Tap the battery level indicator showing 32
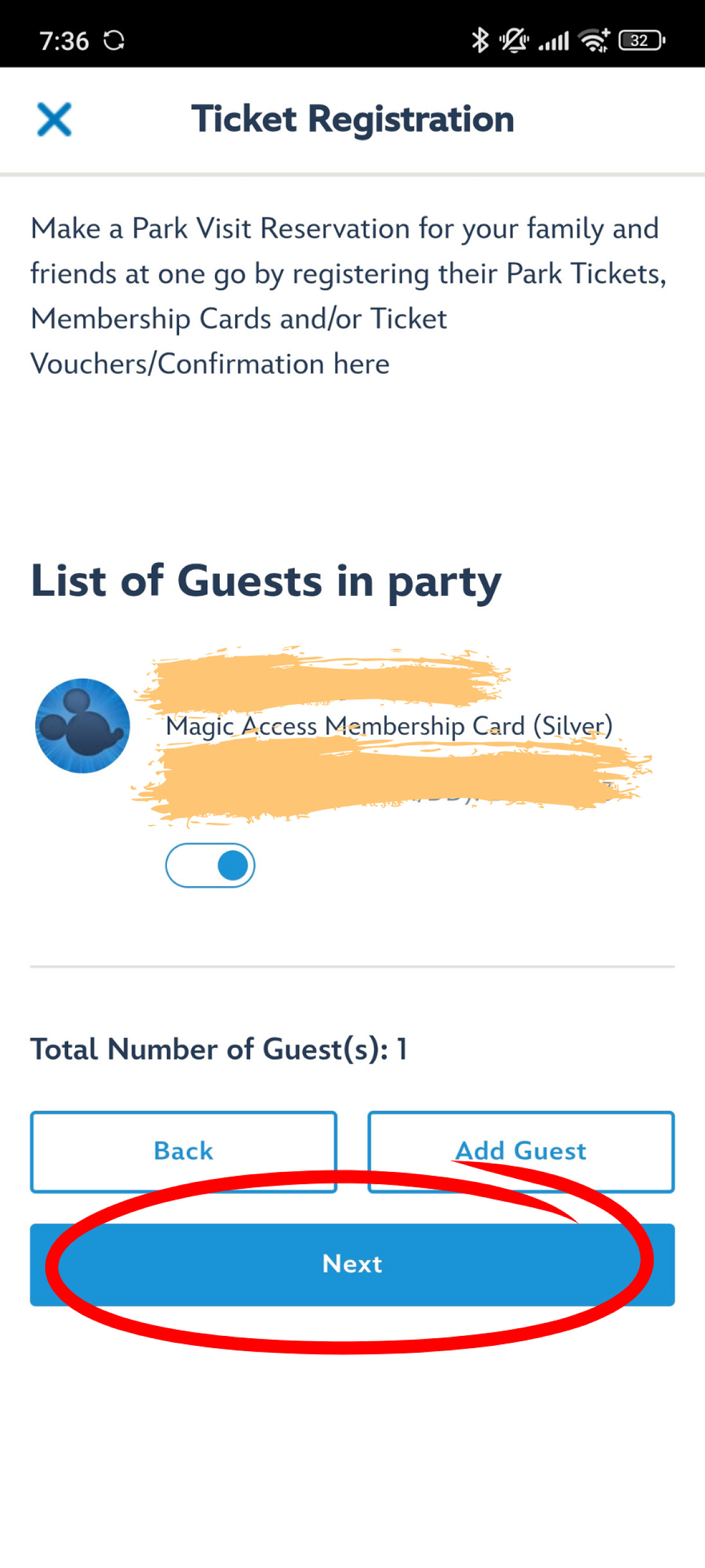 [641, 41]
